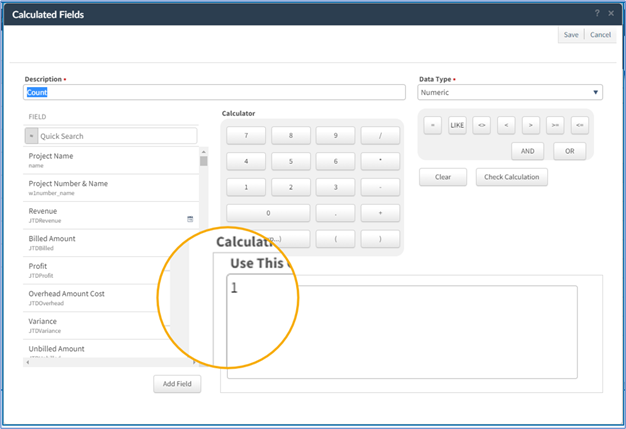This screenshot has width=626, height=429.
Task: Open the Data Type dropdown
Action: (x=510, y=93)
